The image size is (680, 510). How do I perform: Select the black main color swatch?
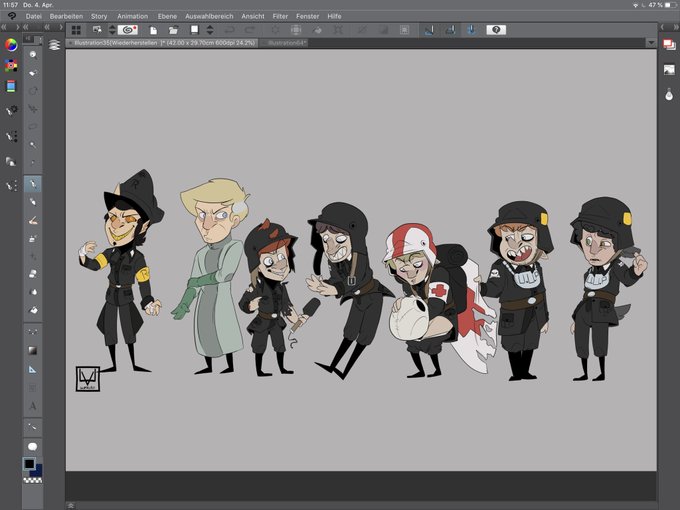click(29, 464)
